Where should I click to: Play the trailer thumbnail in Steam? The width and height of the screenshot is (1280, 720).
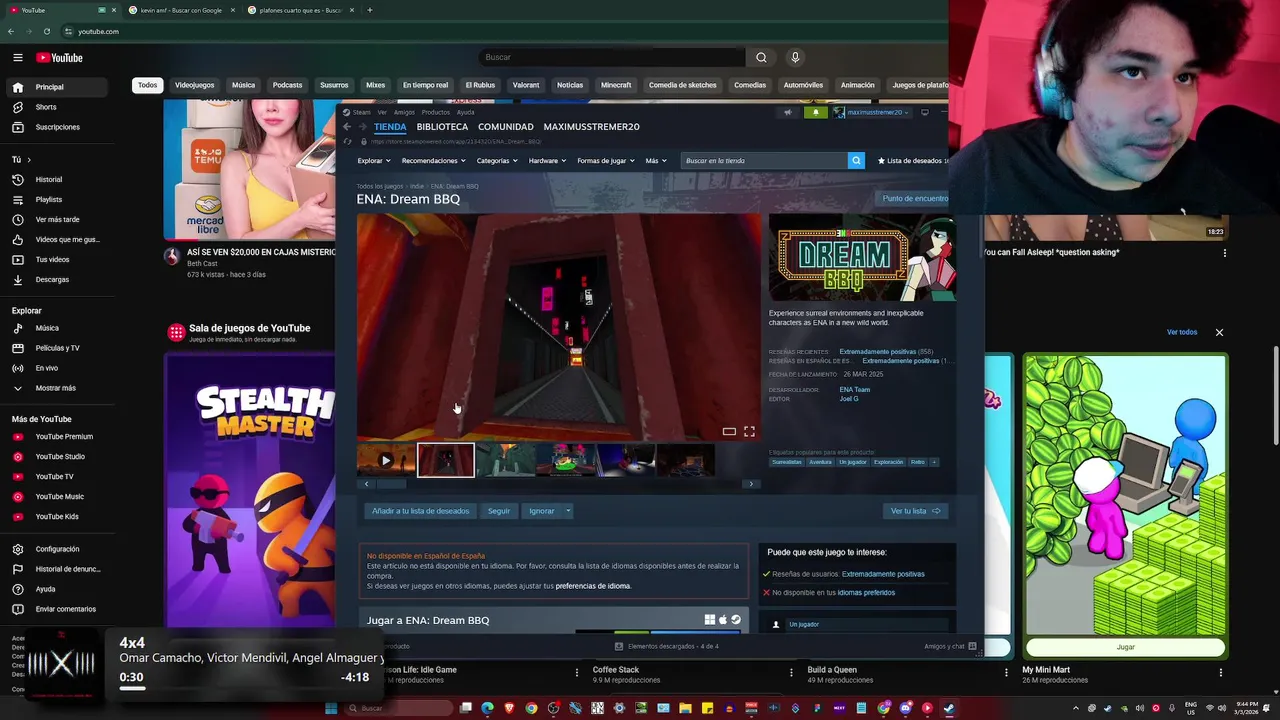[386, 460]
